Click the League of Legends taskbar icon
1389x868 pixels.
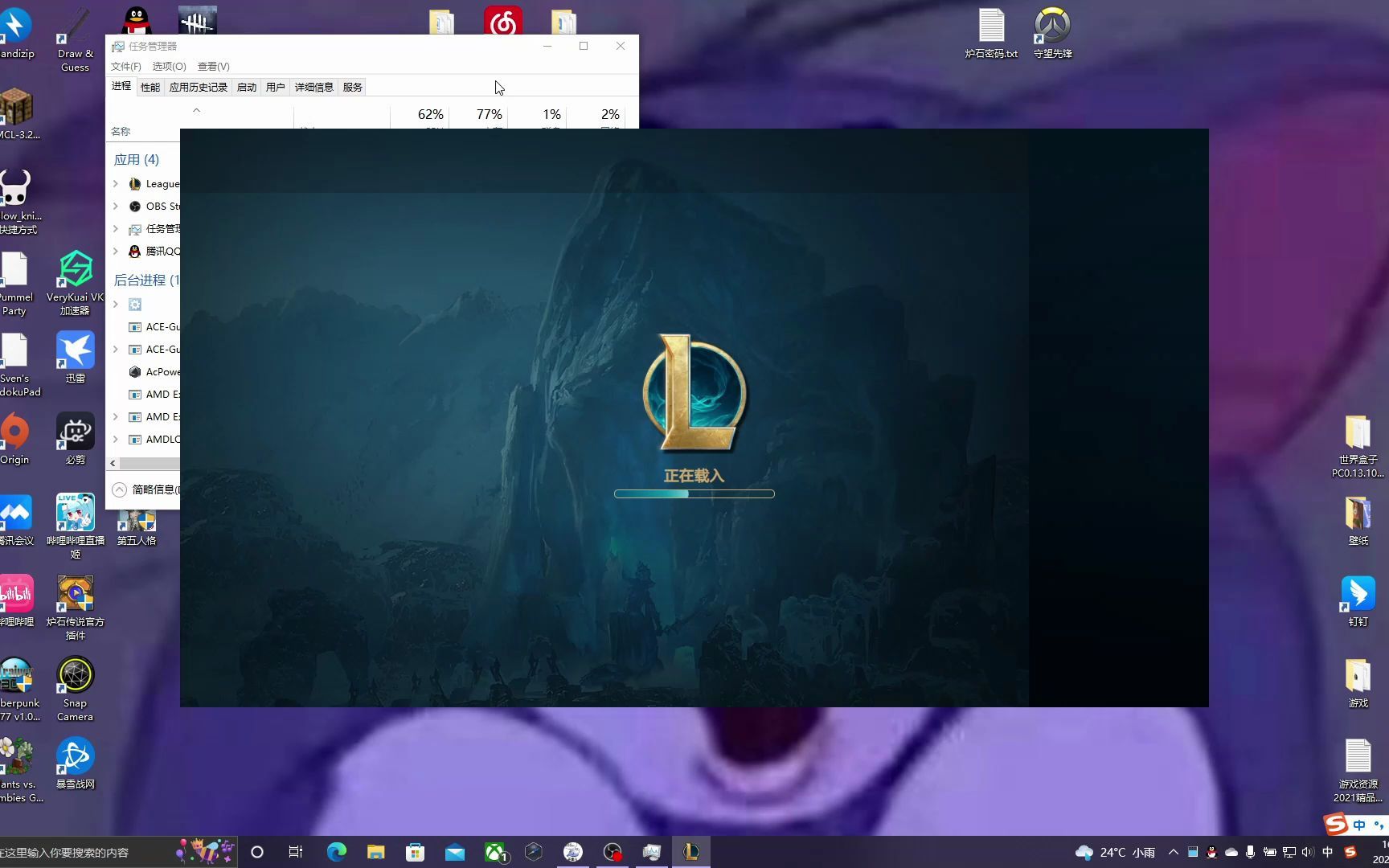pyautogui.click(x=691, y=852)
